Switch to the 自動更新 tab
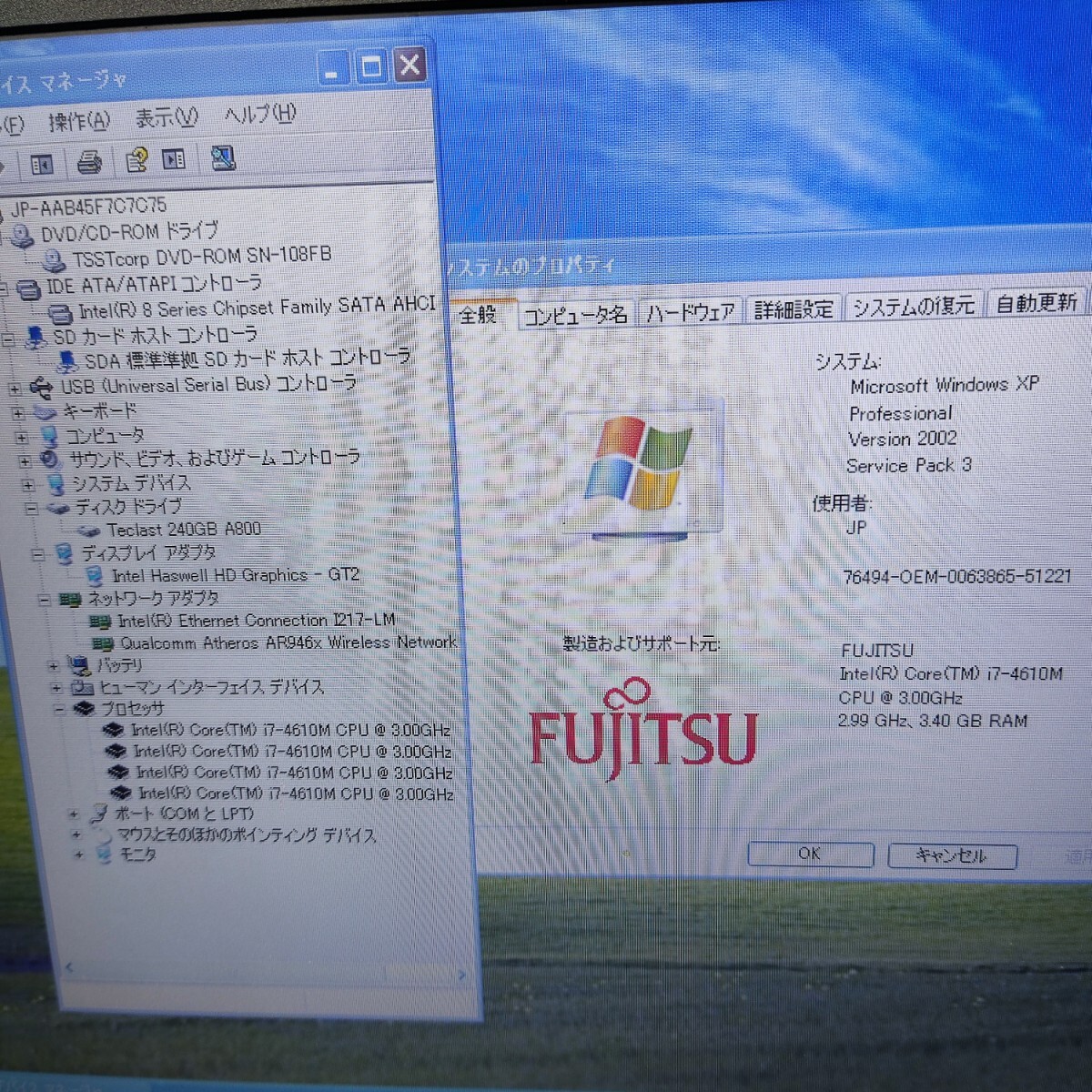This screenshot has height=1092, width=1092. (1036, 303)
